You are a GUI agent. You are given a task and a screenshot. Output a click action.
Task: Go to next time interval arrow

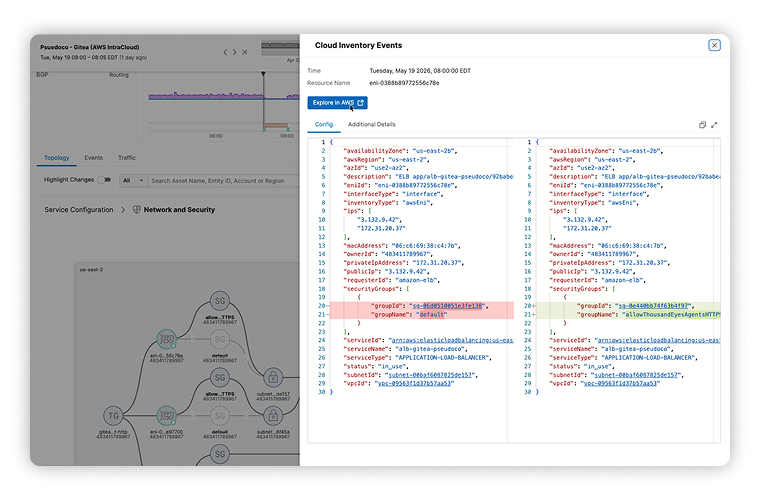click(x=235, y=52)
